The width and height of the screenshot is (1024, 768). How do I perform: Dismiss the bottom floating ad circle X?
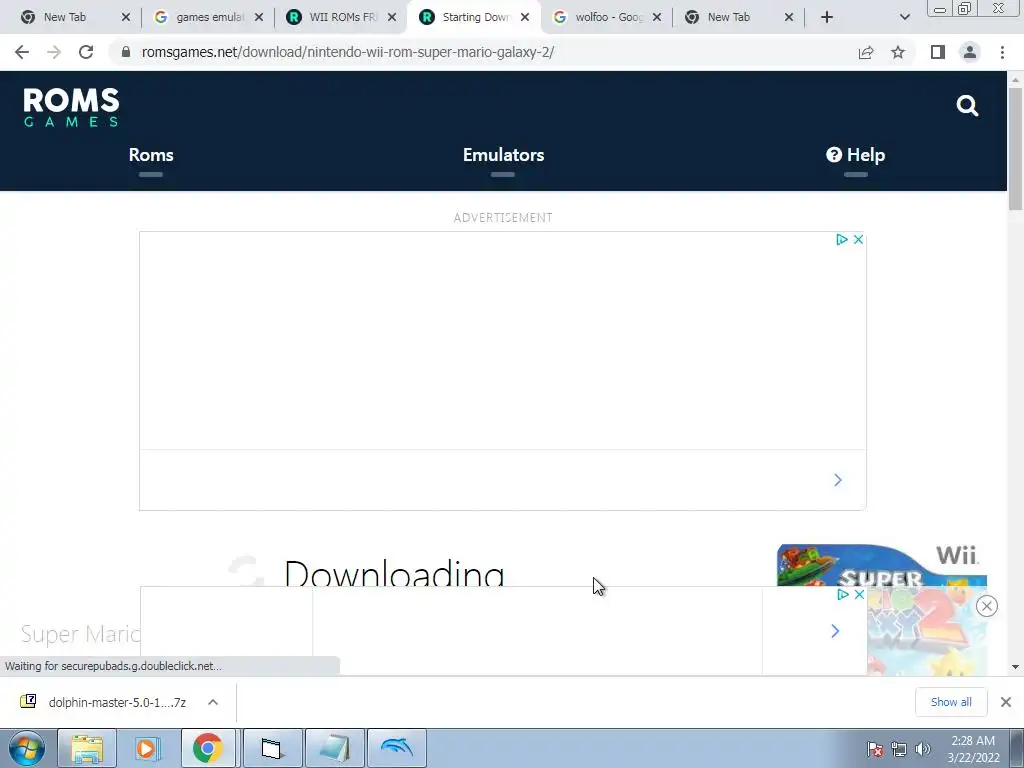pos(987,606)
